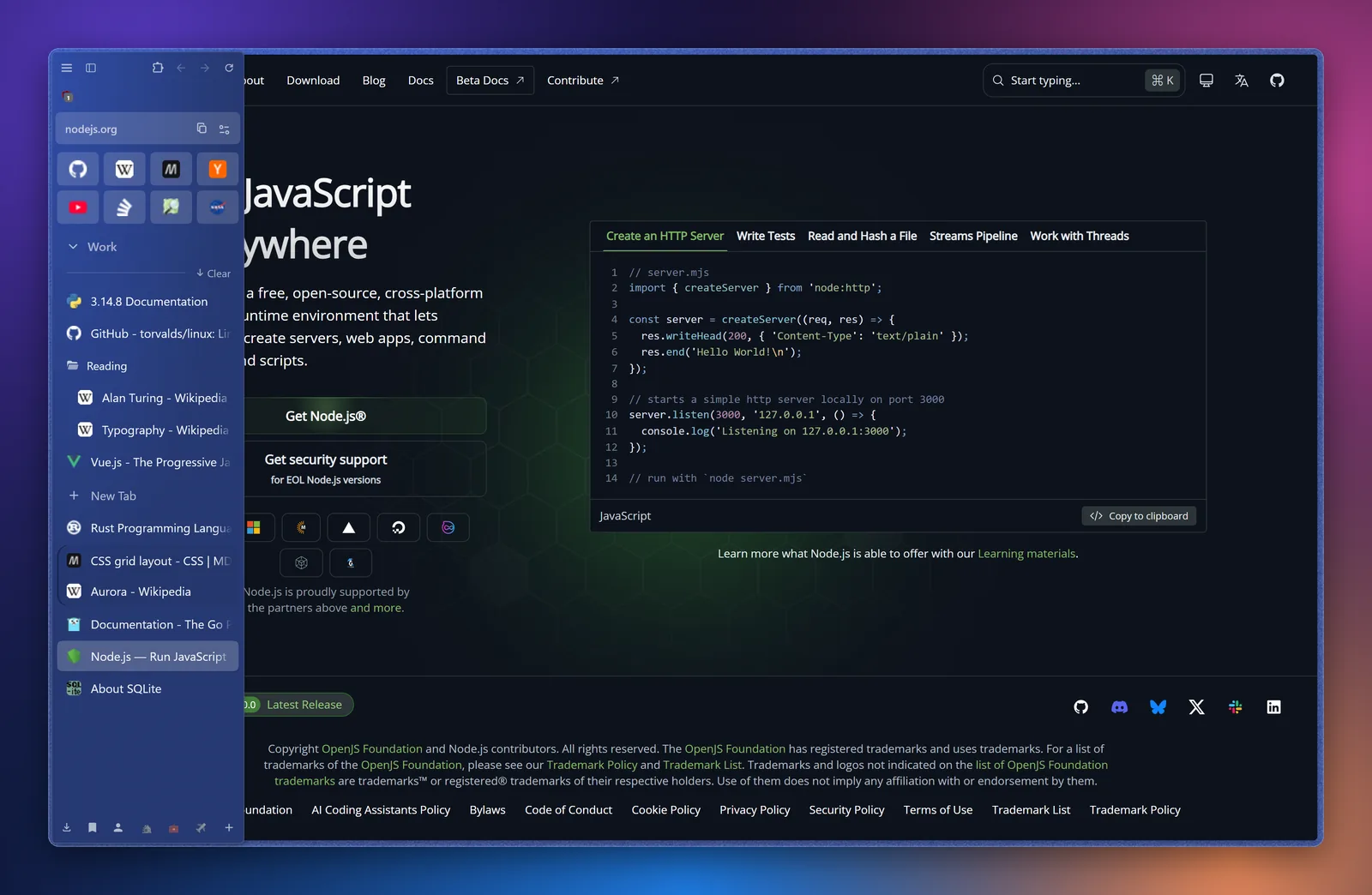Open the hamburger menu in the sidebar
Viewport: 1372px width, 895px height.
[67, 68]
